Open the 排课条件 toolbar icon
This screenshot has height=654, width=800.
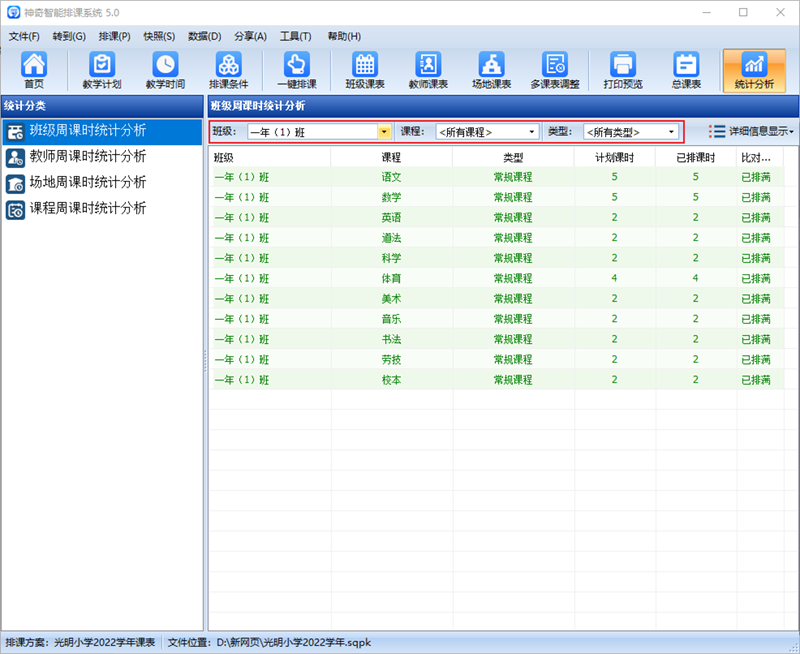click(x=228, y=70)
